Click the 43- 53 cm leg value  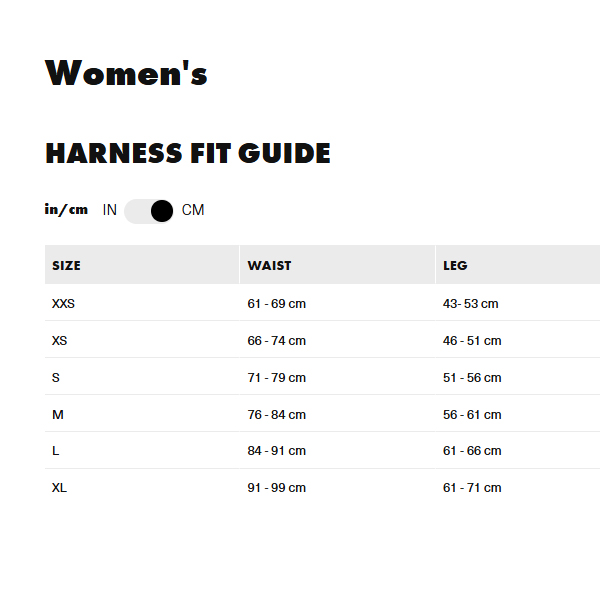470,304
